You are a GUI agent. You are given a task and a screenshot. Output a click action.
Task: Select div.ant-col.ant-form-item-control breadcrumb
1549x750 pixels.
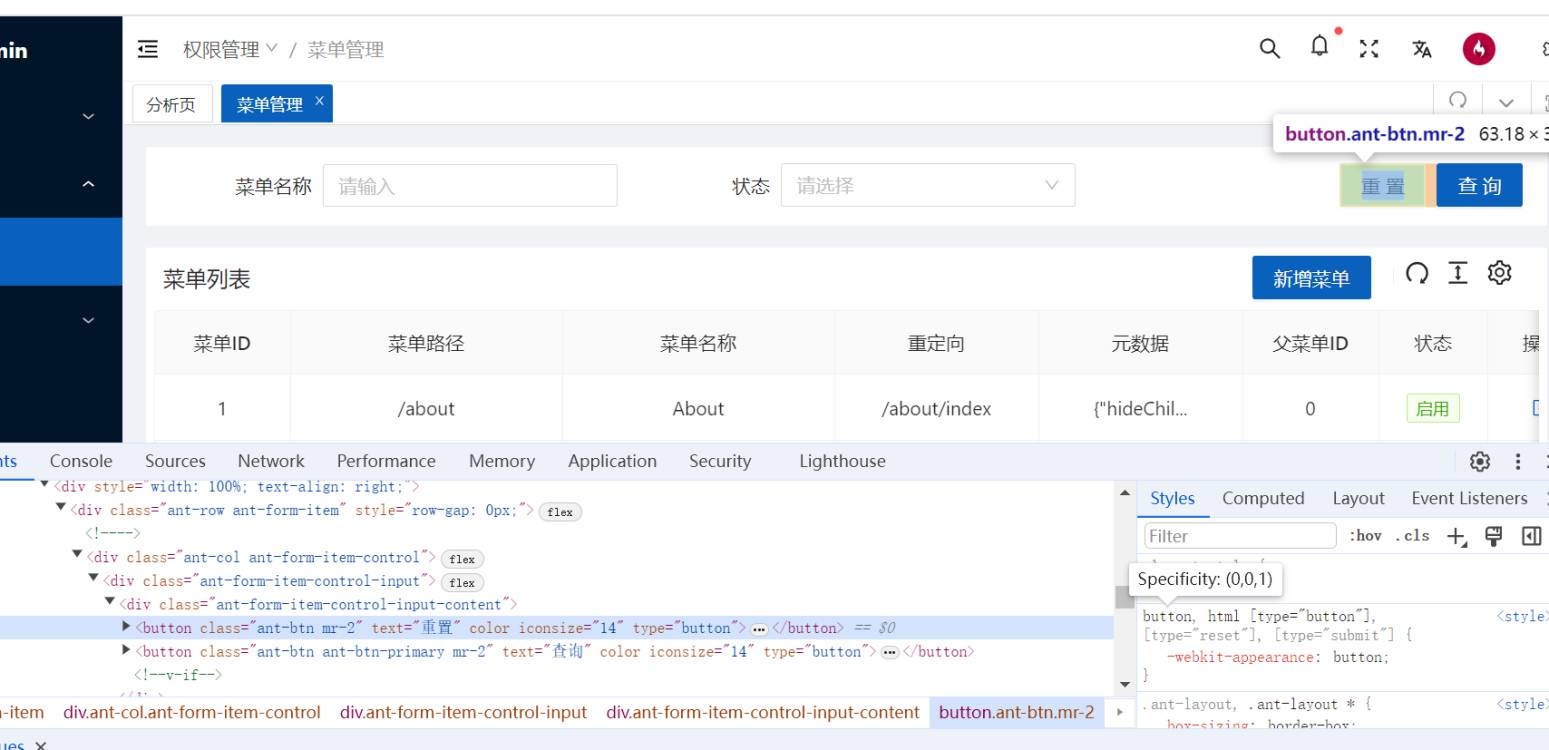tap(192, 713)
